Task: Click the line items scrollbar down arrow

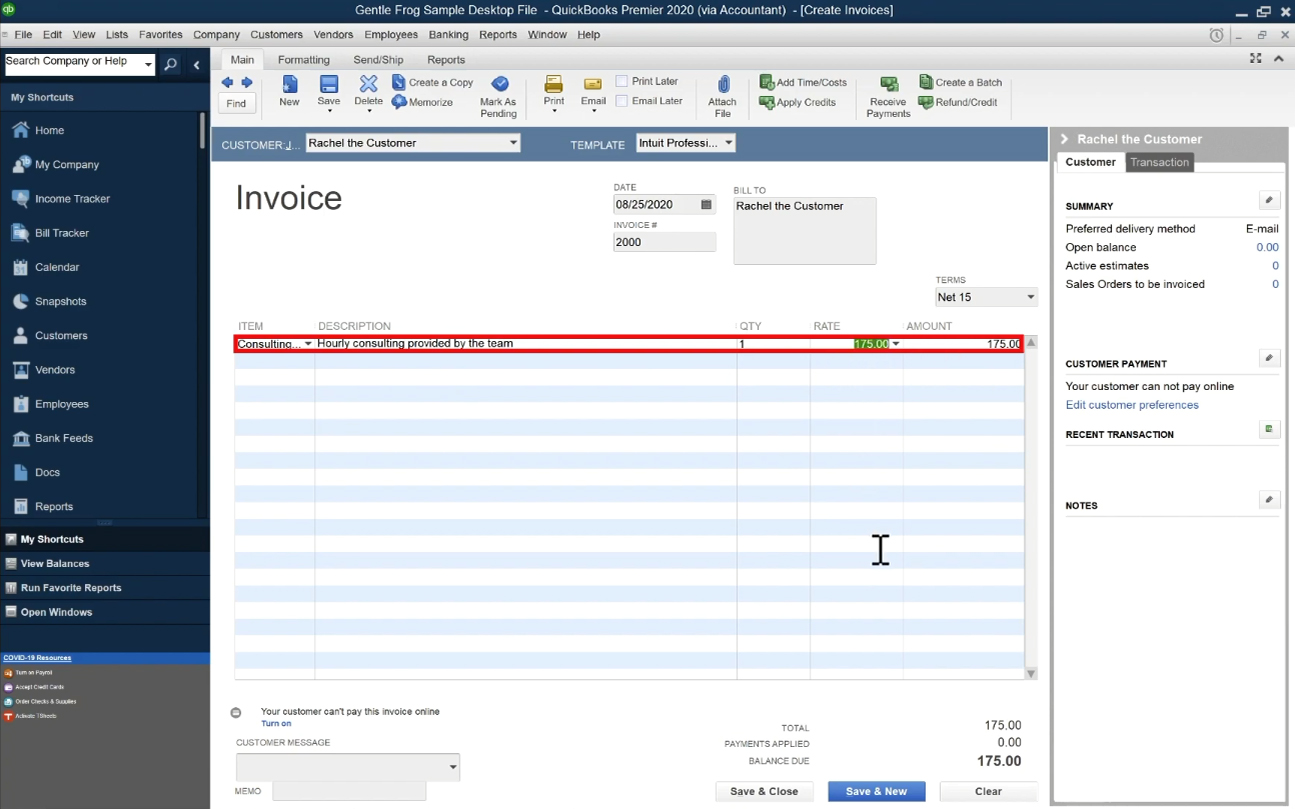Action: [x=1031, y=674]
